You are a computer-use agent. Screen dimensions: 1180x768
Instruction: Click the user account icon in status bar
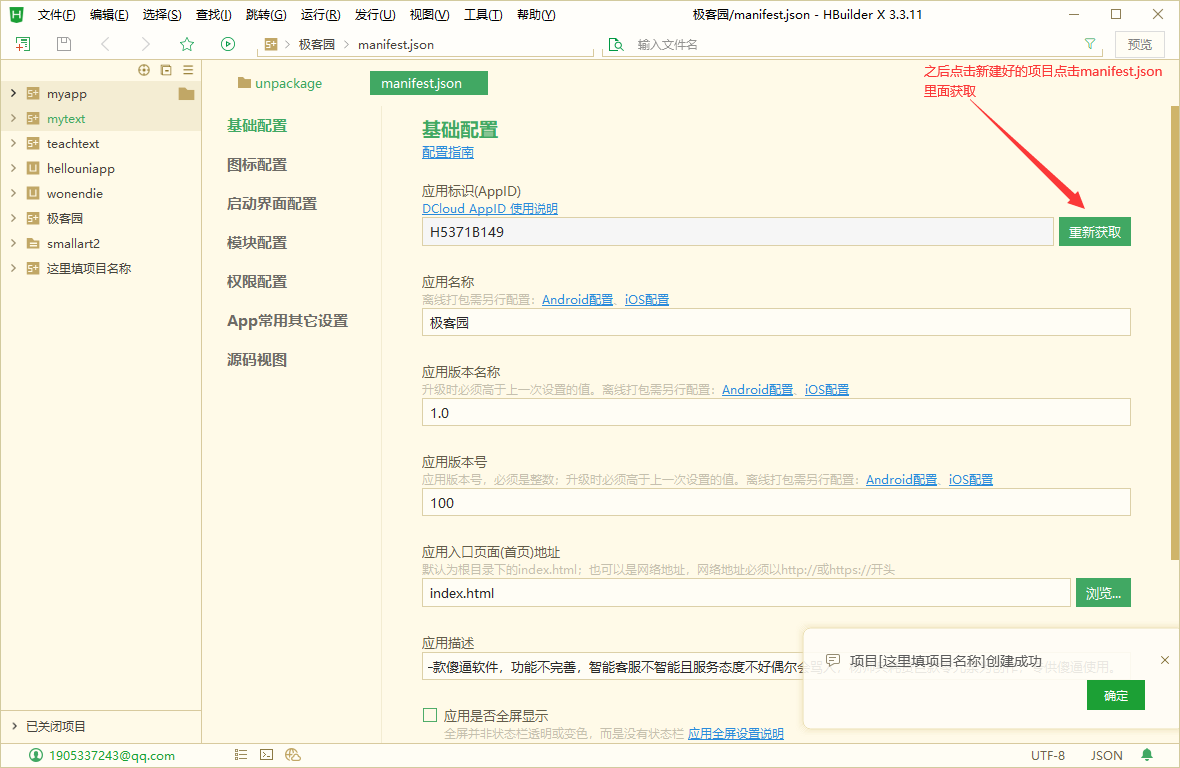coord(35,755)
